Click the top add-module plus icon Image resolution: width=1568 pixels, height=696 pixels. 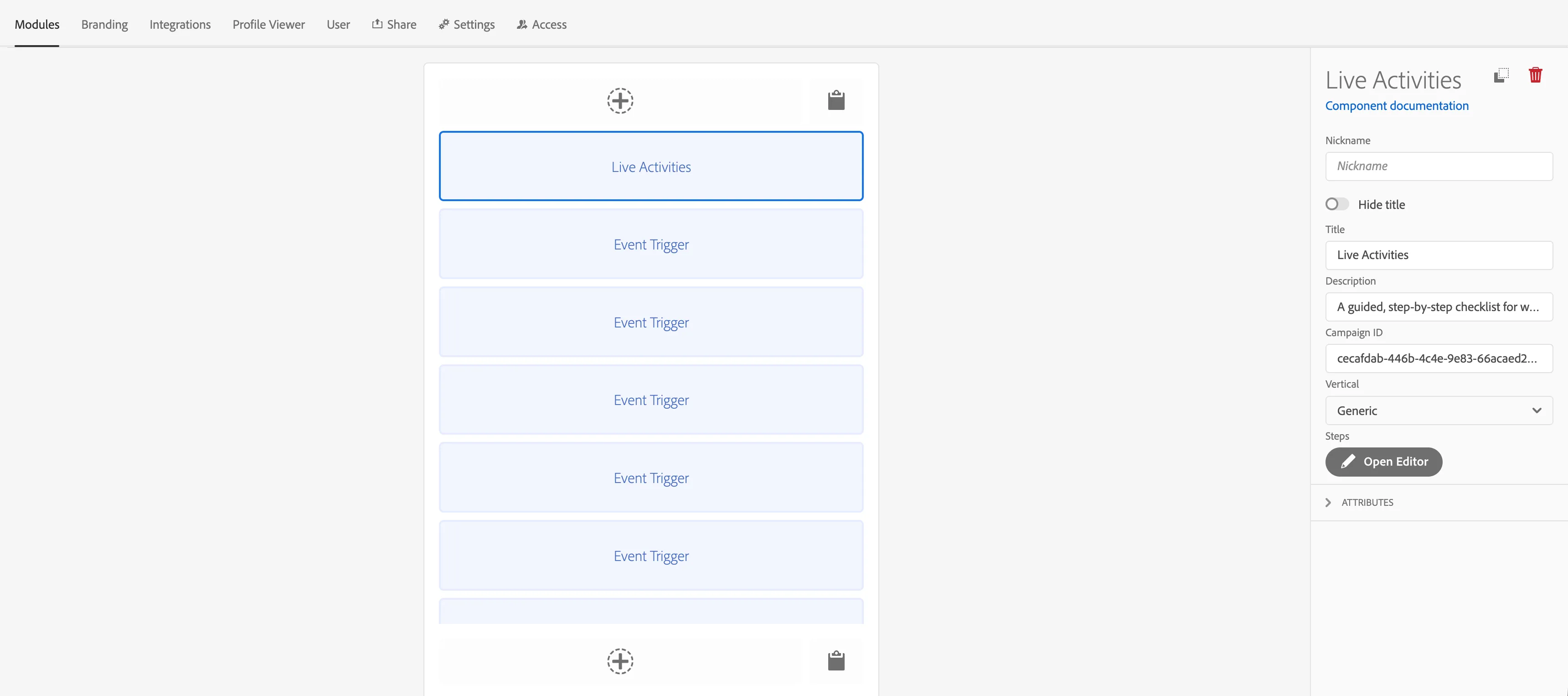(619, 100)
